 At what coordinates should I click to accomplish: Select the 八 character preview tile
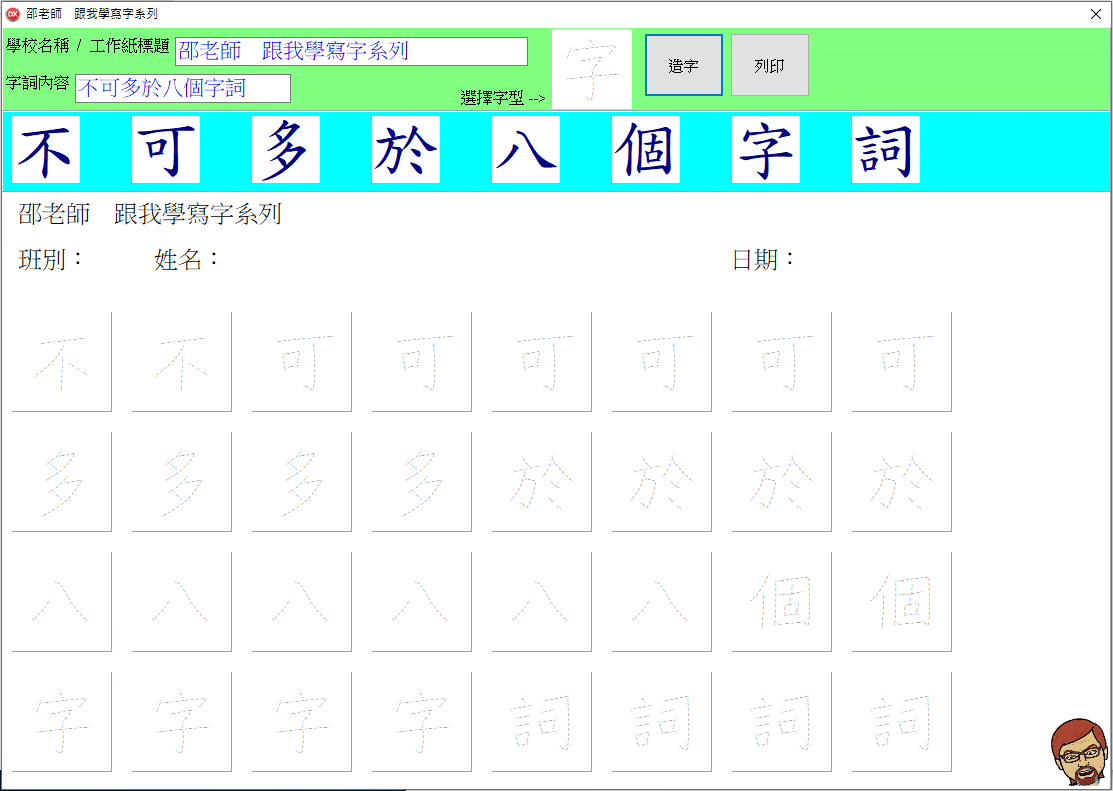coord(525,148)
